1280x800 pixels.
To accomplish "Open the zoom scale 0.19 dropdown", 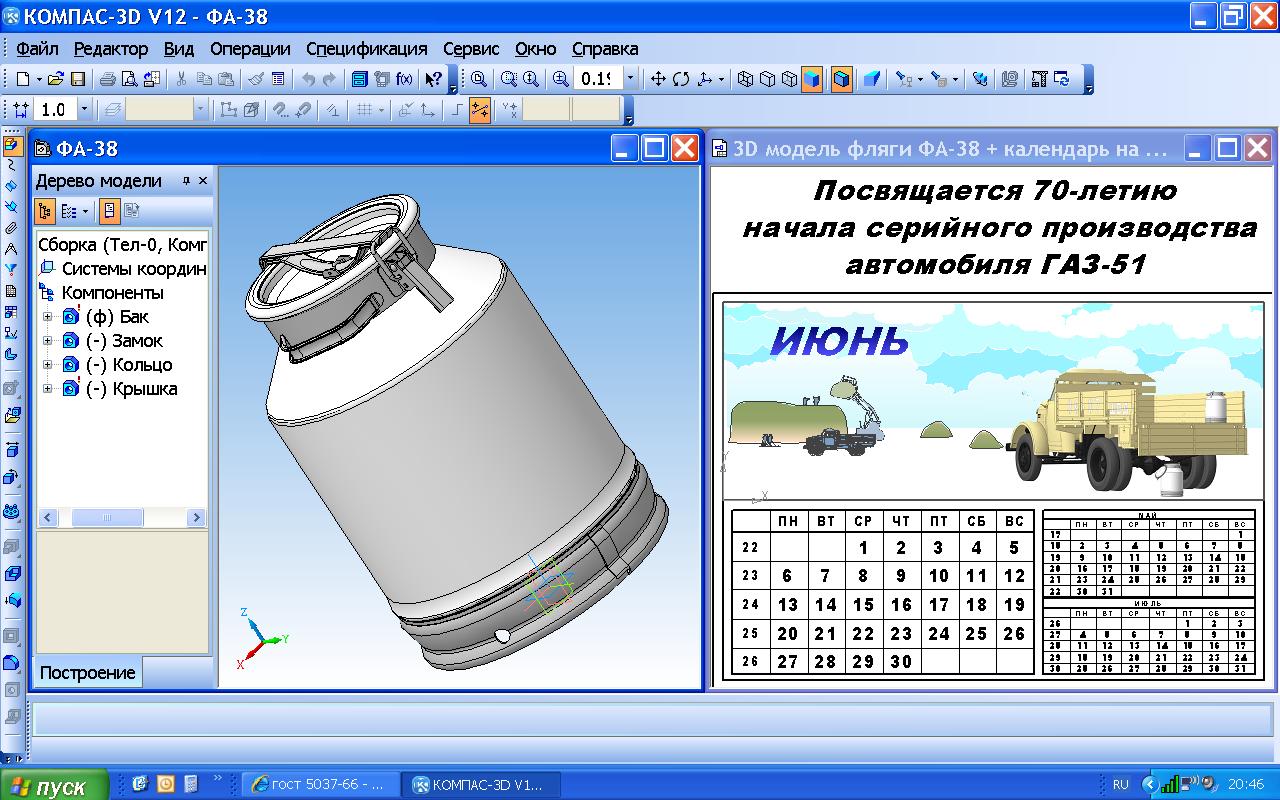I will tap(630, 79).
